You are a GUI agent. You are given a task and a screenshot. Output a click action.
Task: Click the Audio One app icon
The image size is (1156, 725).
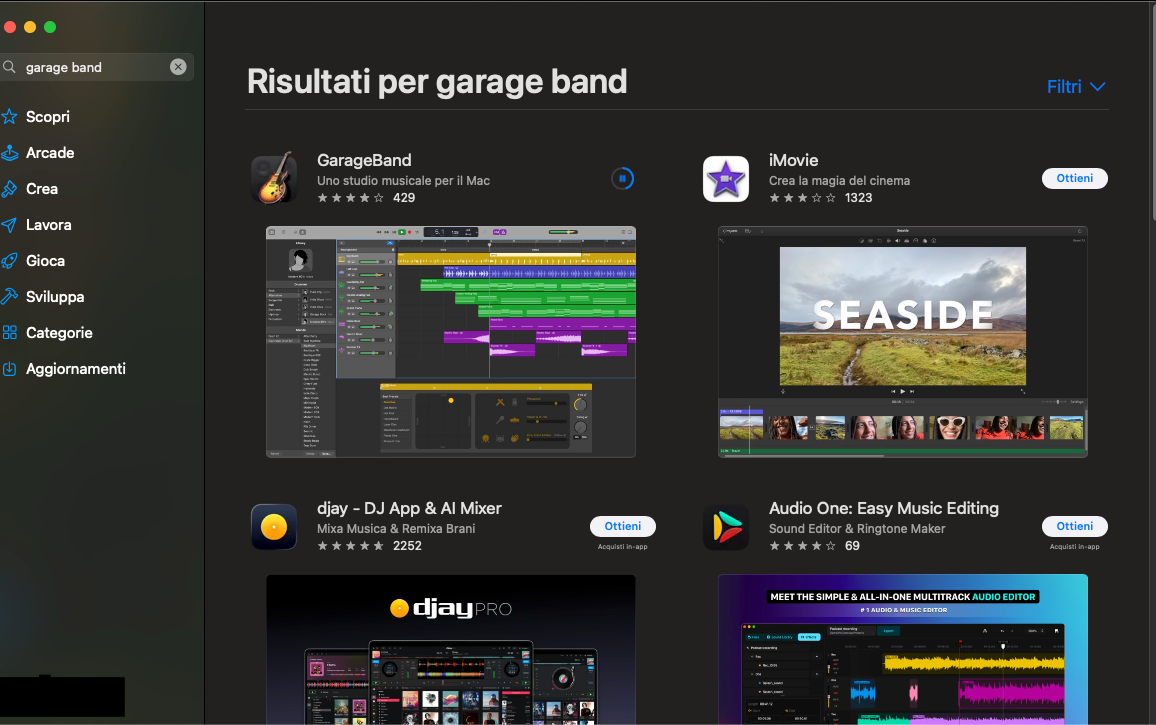726,527
